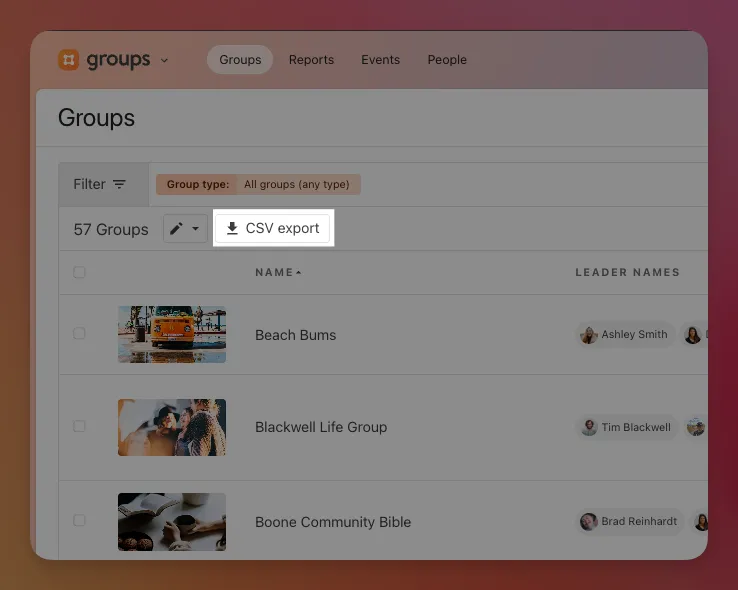Click the Groups page heading
The width and height of the screenshot is (738, 590).
pyautogui.click(x=96, y=118)
